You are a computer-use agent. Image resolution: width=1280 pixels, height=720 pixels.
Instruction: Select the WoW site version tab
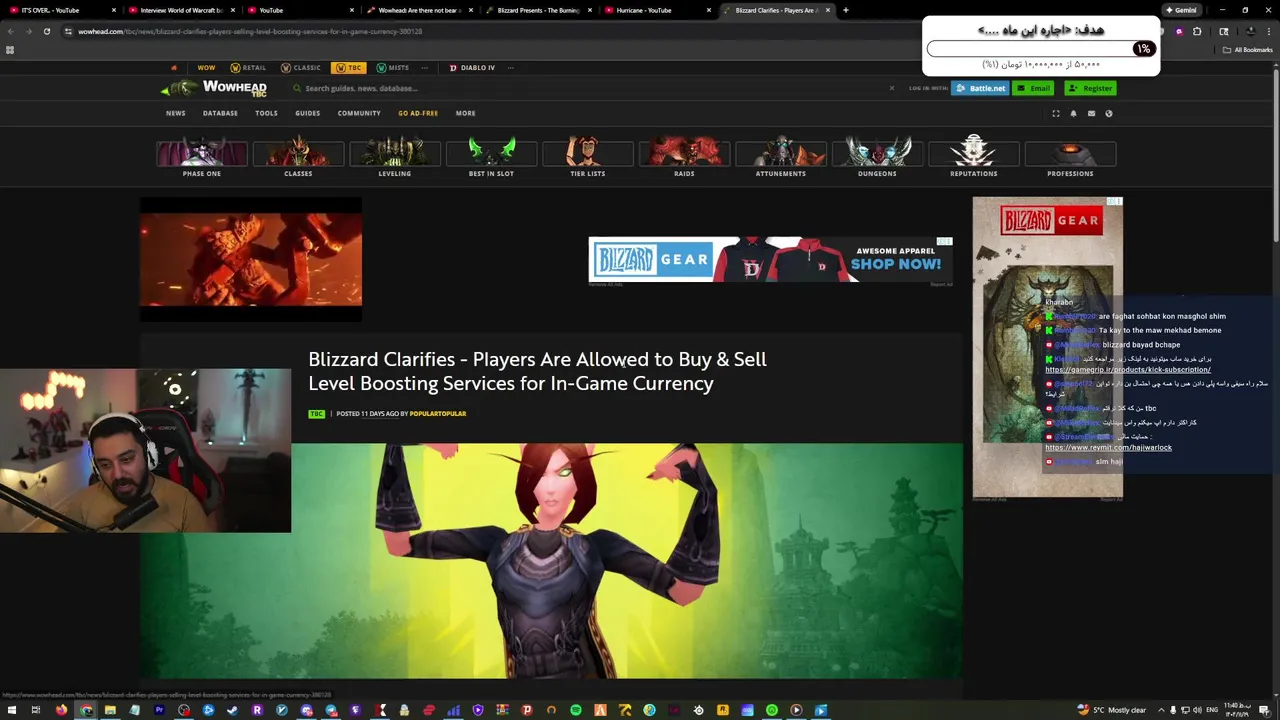click(x=206, y=68)
